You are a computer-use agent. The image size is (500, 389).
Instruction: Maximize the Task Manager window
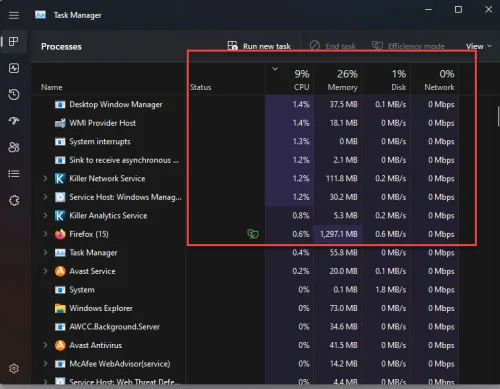click(x=458, y=10)
